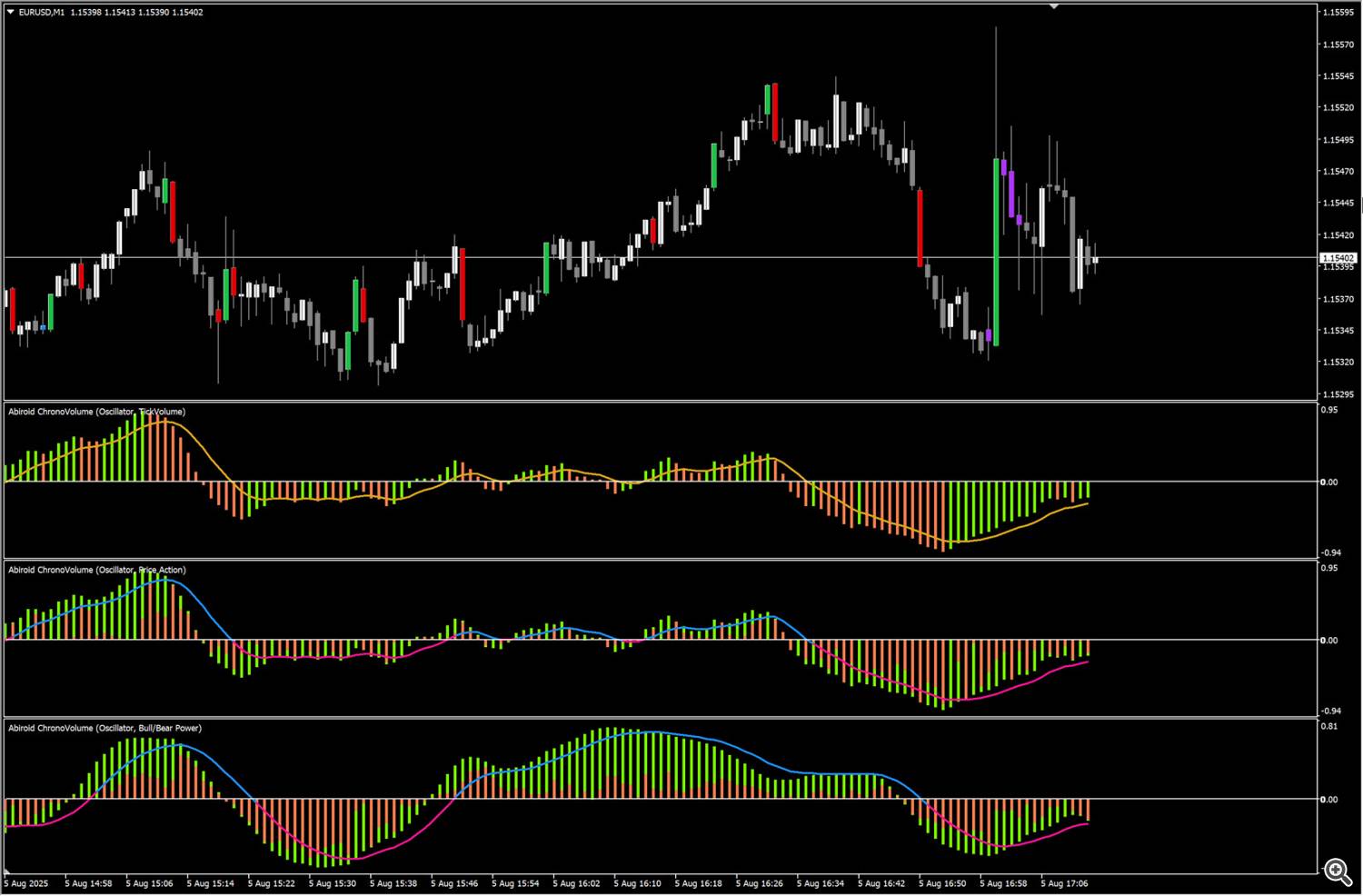Select the EURUSD,M1 chart title
The width and height of the screenshot is (1363, 896).
click(42, 13)
